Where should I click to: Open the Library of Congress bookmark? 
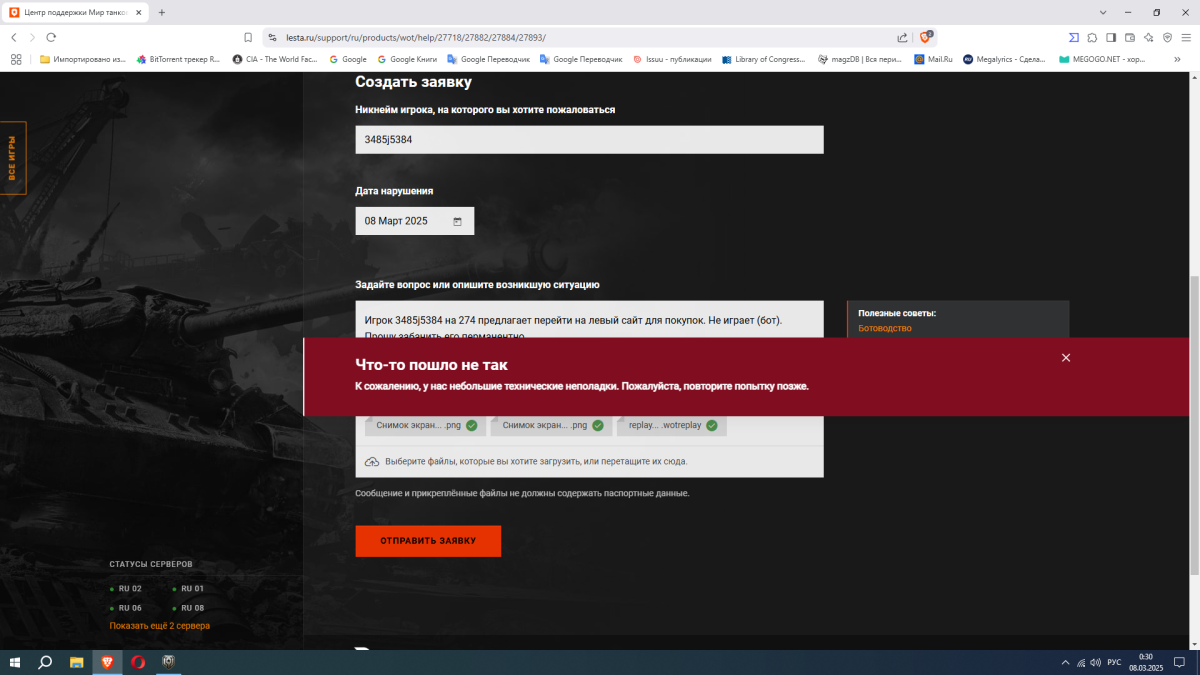(x=763, y=59)
